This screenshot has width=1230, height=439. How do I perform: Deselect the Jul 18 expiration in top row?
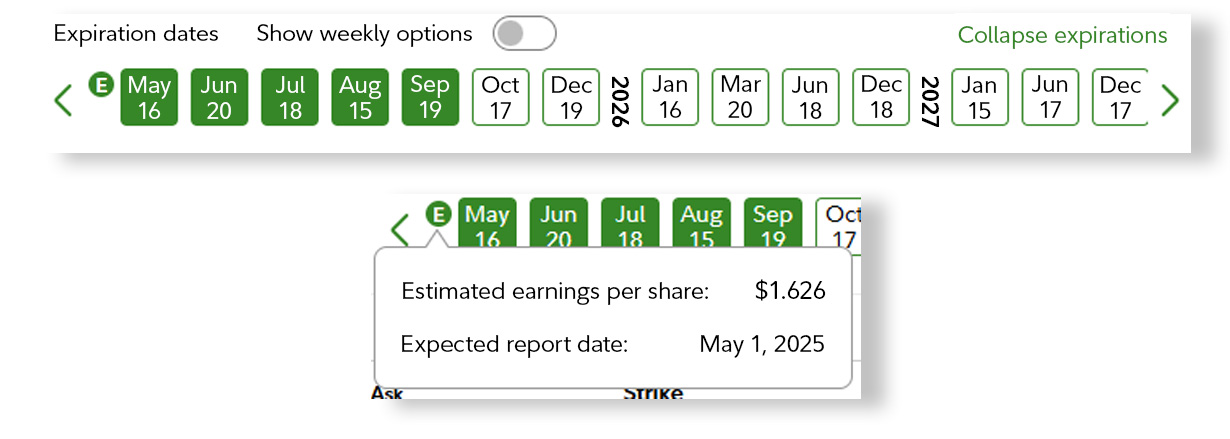click(290, 97)
